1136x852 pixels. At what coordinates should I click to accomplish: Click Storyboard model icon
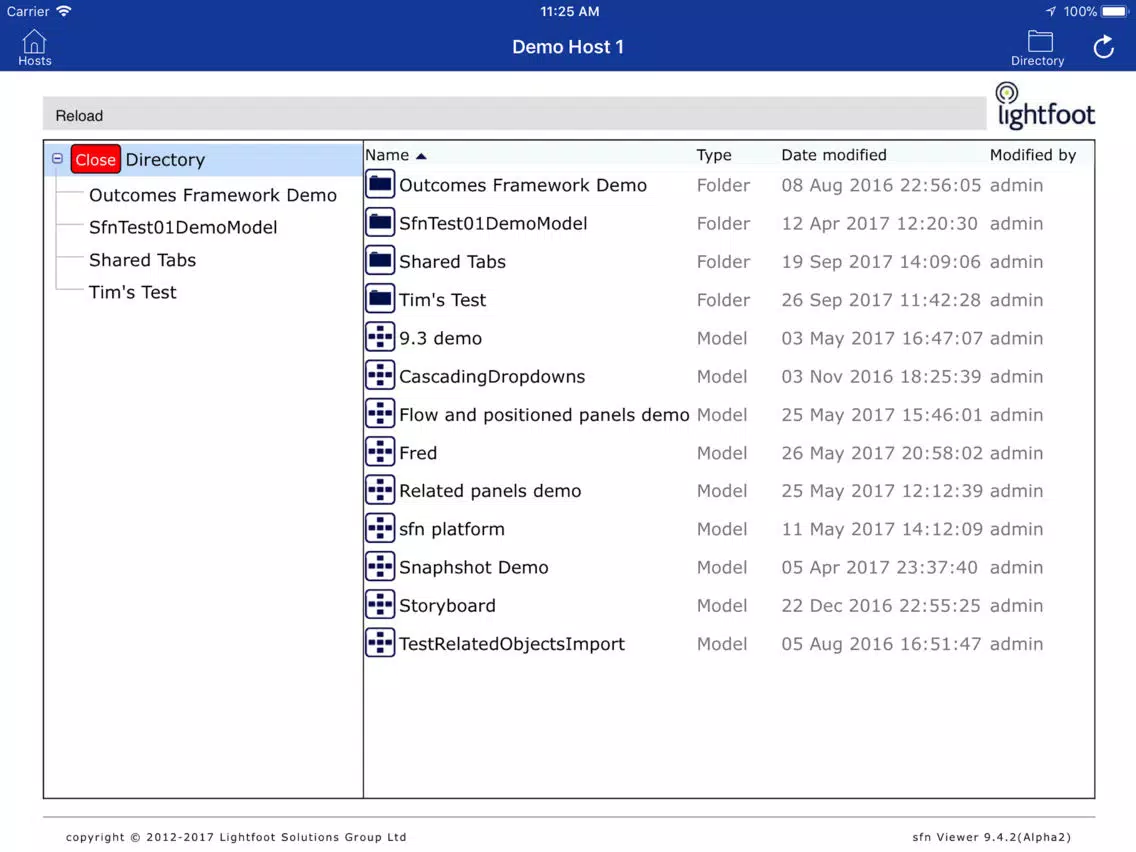click(380, 605)
